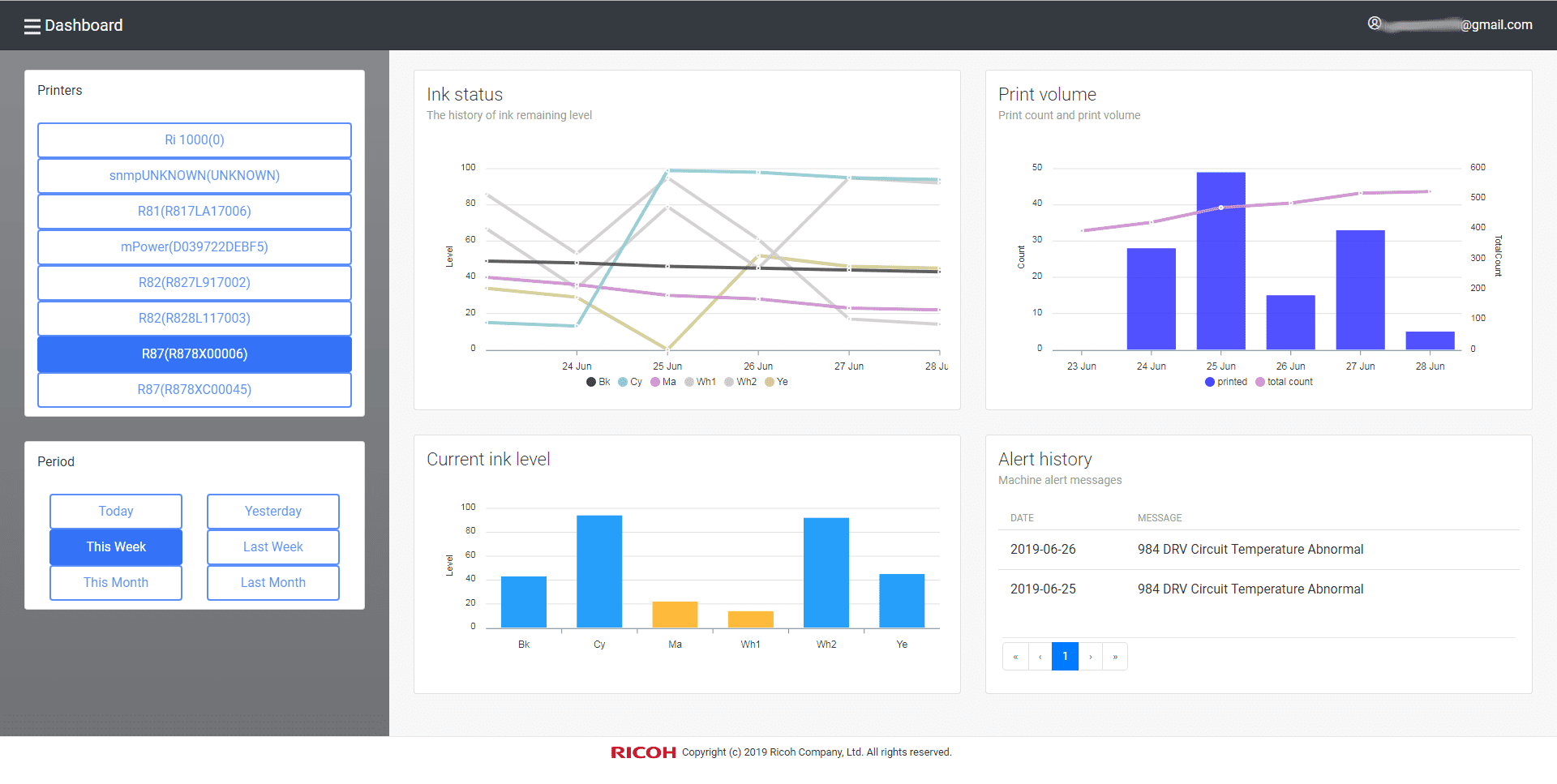Select the Ri 1000(0) printer
1557x784 pixels.
(195, 139)
